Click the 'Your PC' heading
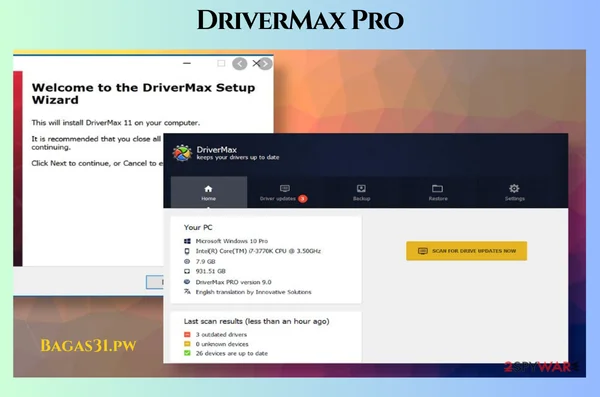Image resolution: width=600 pixels, height=397 pixels. click(198, 227)
